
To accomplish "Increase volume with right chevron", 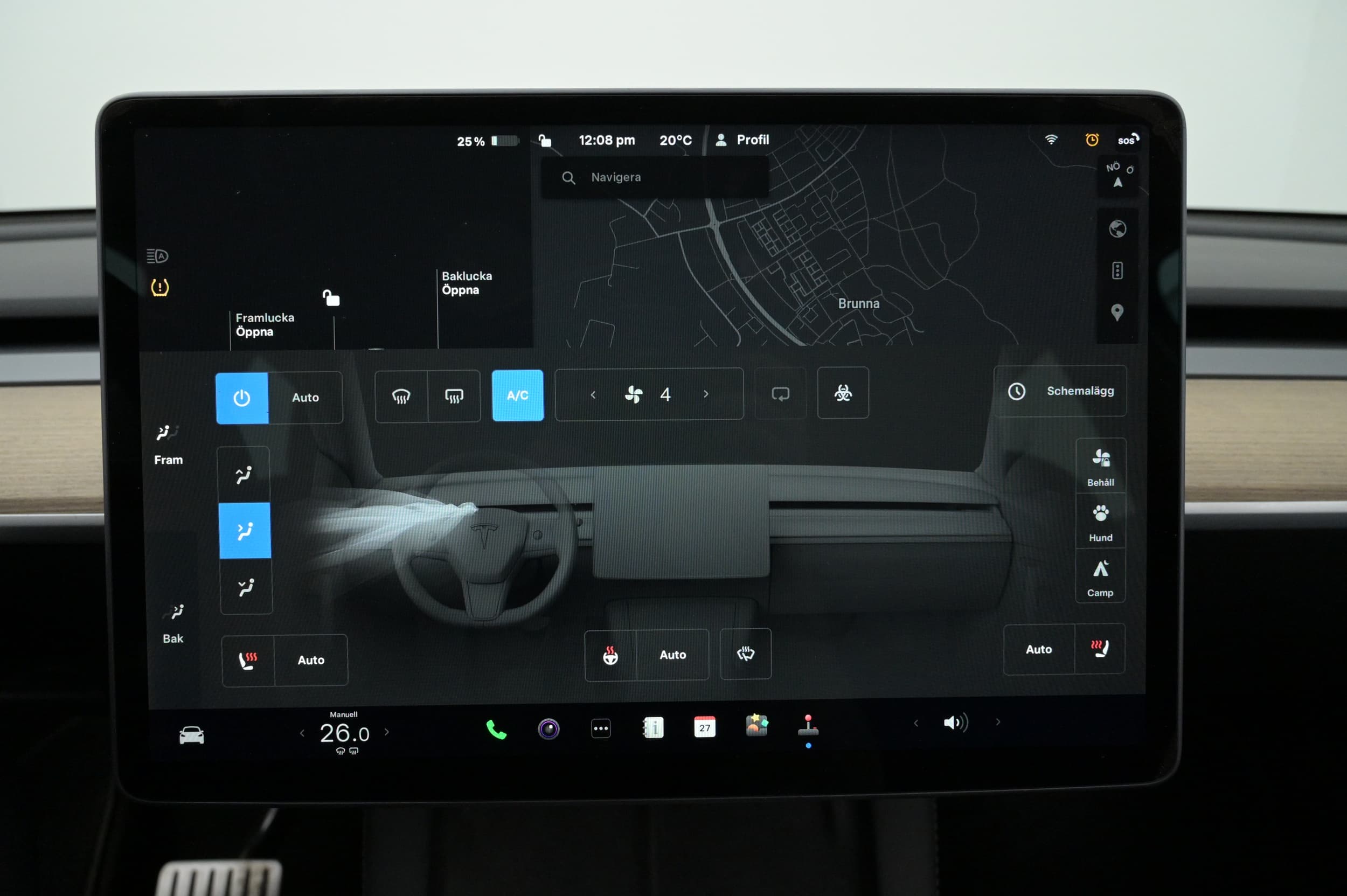I will [x=998, y=723].
